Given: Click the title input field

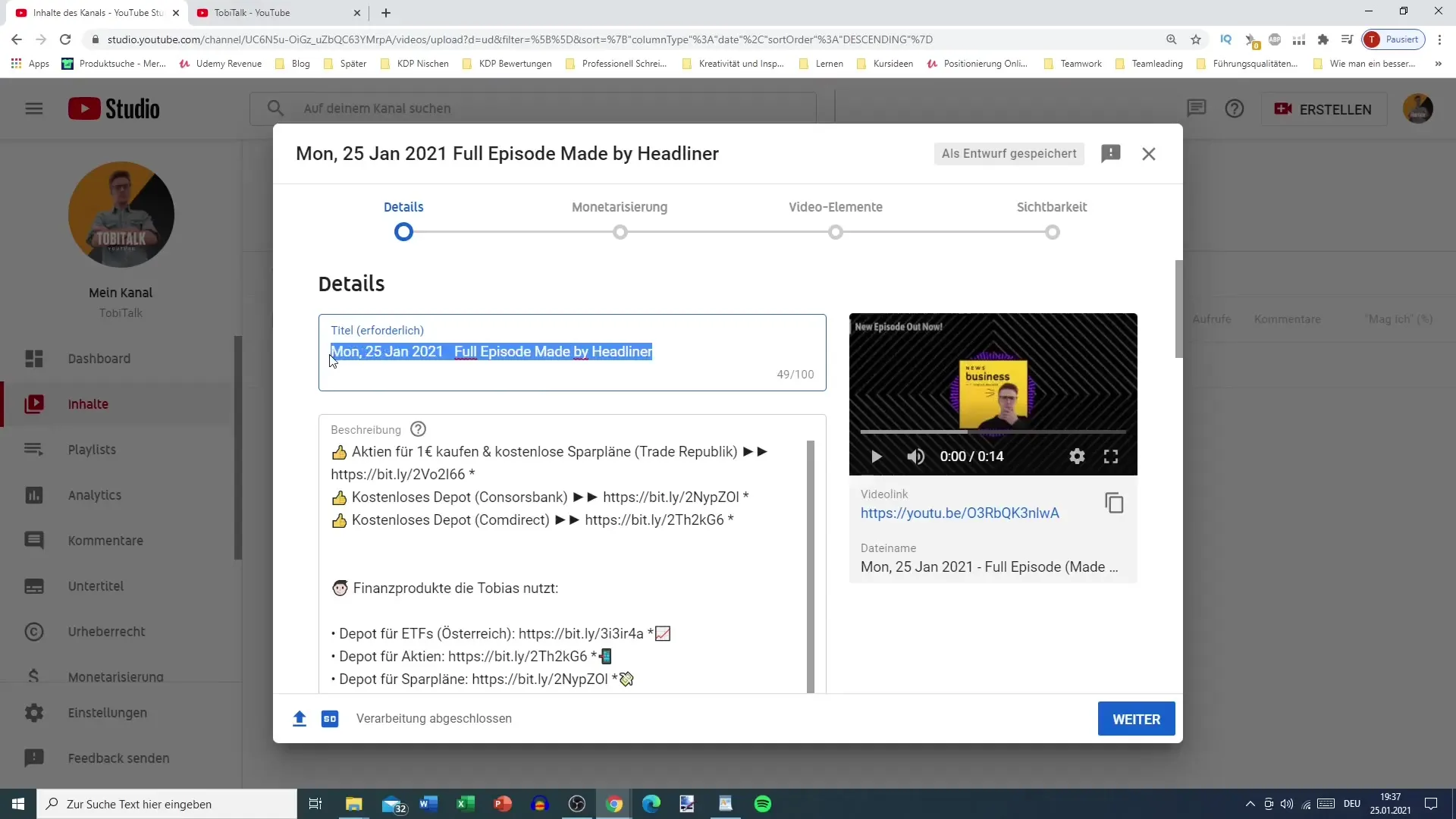Looking at the screenshot, I should (x=573, y=353).
